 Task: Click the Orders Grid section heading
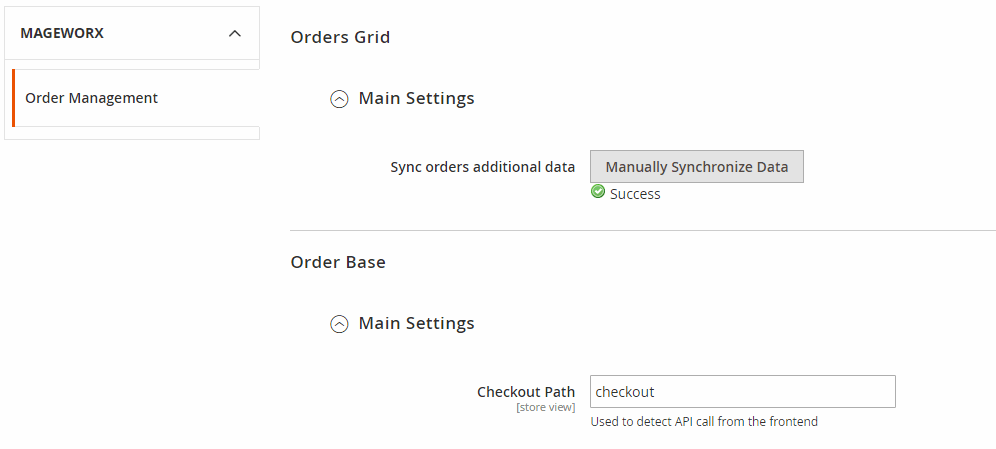[340, 37]
